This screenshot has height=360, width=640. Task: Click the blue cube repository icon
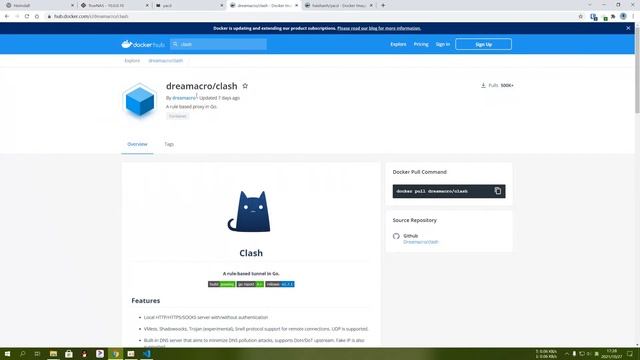tap(140, 101)
